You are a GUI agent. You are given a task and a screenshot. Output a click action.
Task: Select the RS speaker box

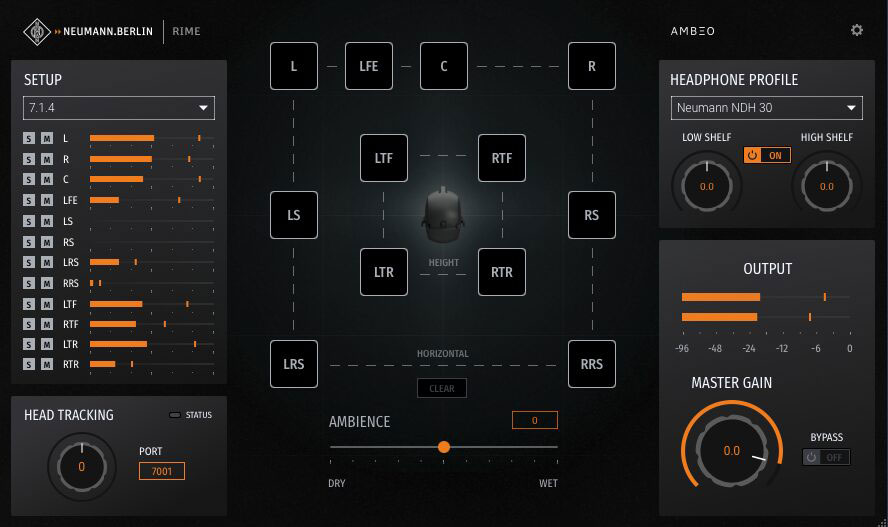pos(592,215)
